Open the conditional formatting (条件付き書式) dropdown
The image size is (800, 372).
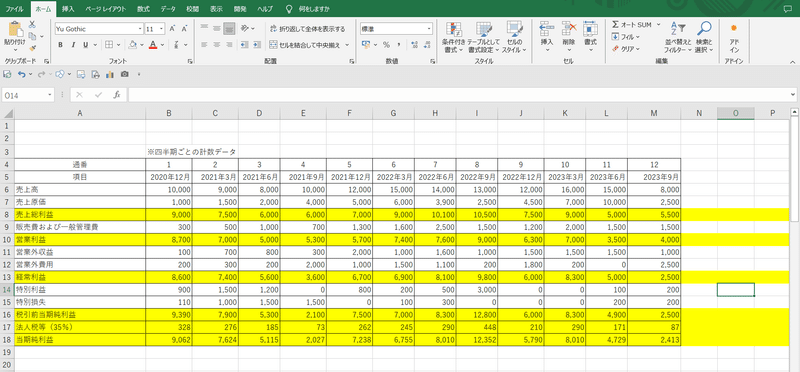point(453,38)
